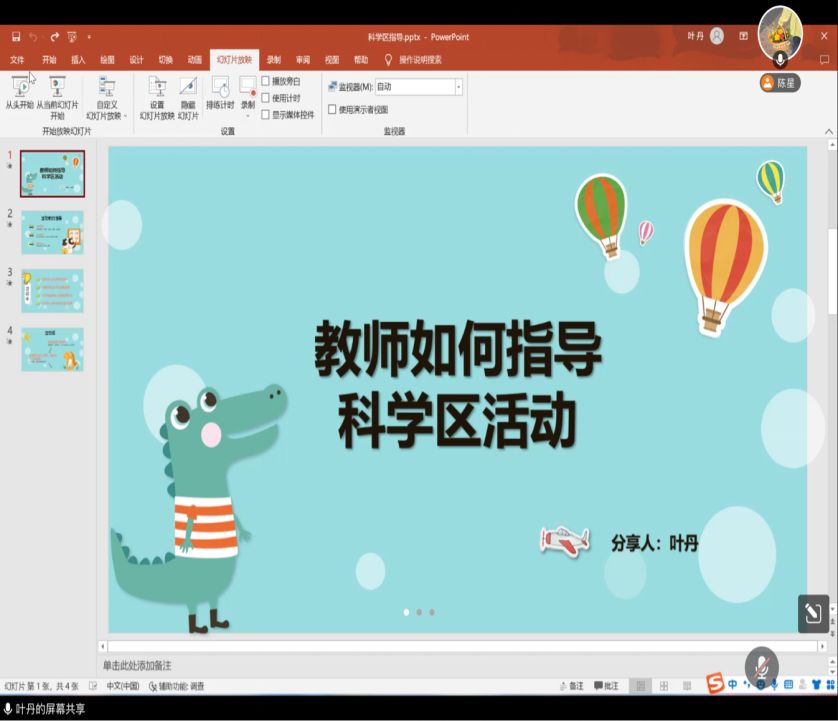Click 备注 notes button in status bar
This screenshot has height=721, width=838.
point(571,686)
